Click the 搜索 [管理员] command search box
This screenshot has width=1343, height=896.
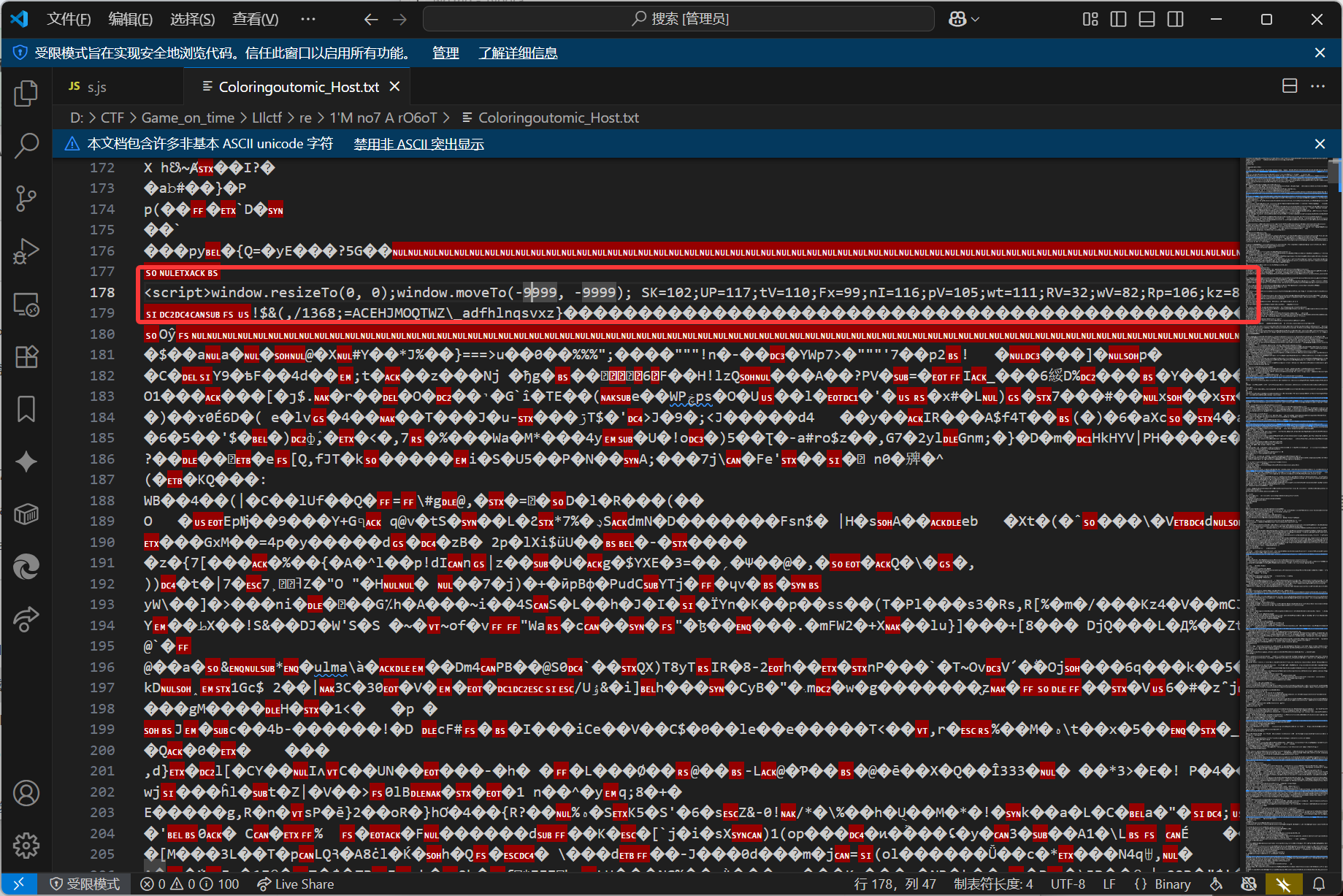coord(678,19)
